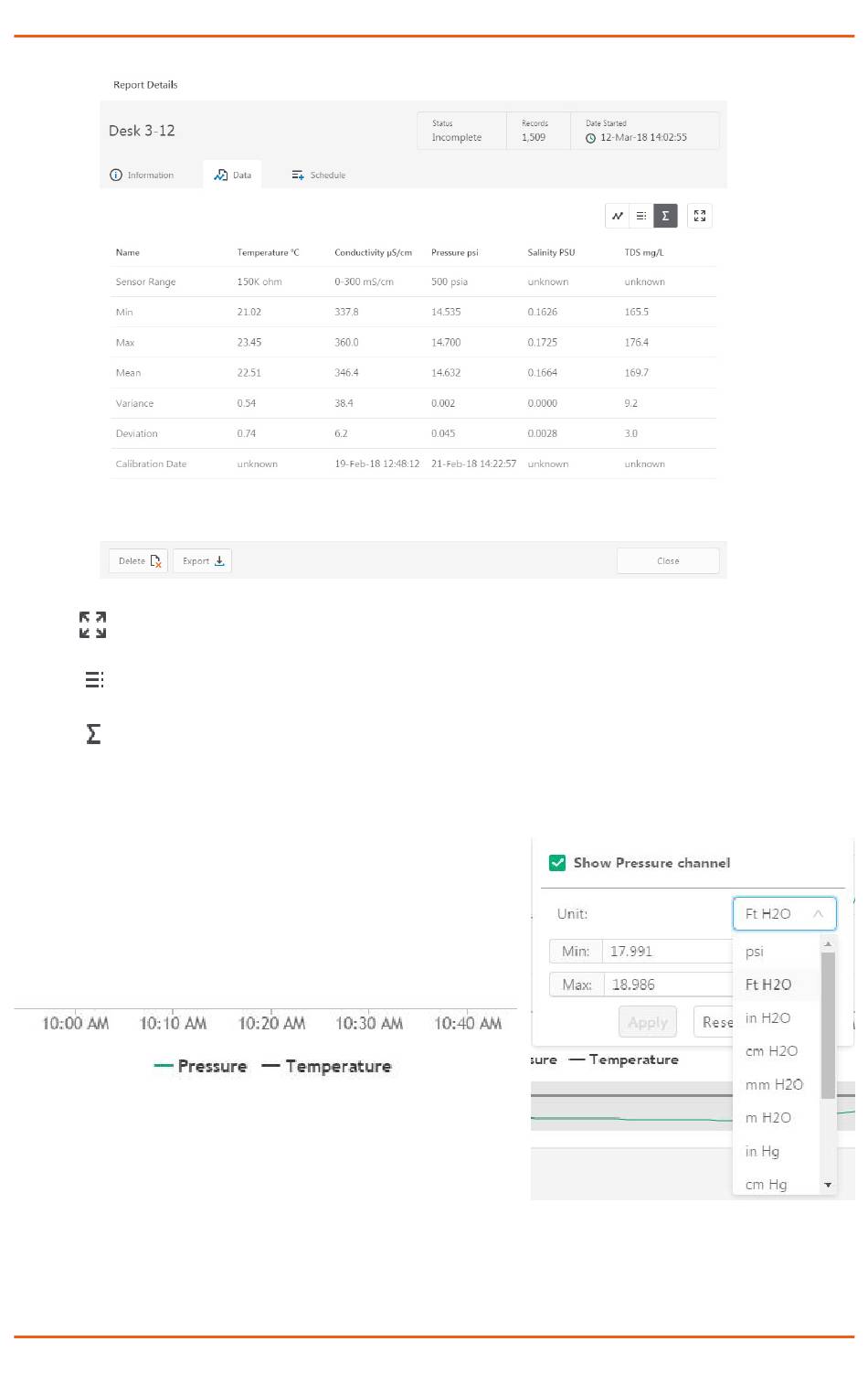Click fullscreen expand icon in data toolbar
868x1384 pixels.
[x=700, y=216]
